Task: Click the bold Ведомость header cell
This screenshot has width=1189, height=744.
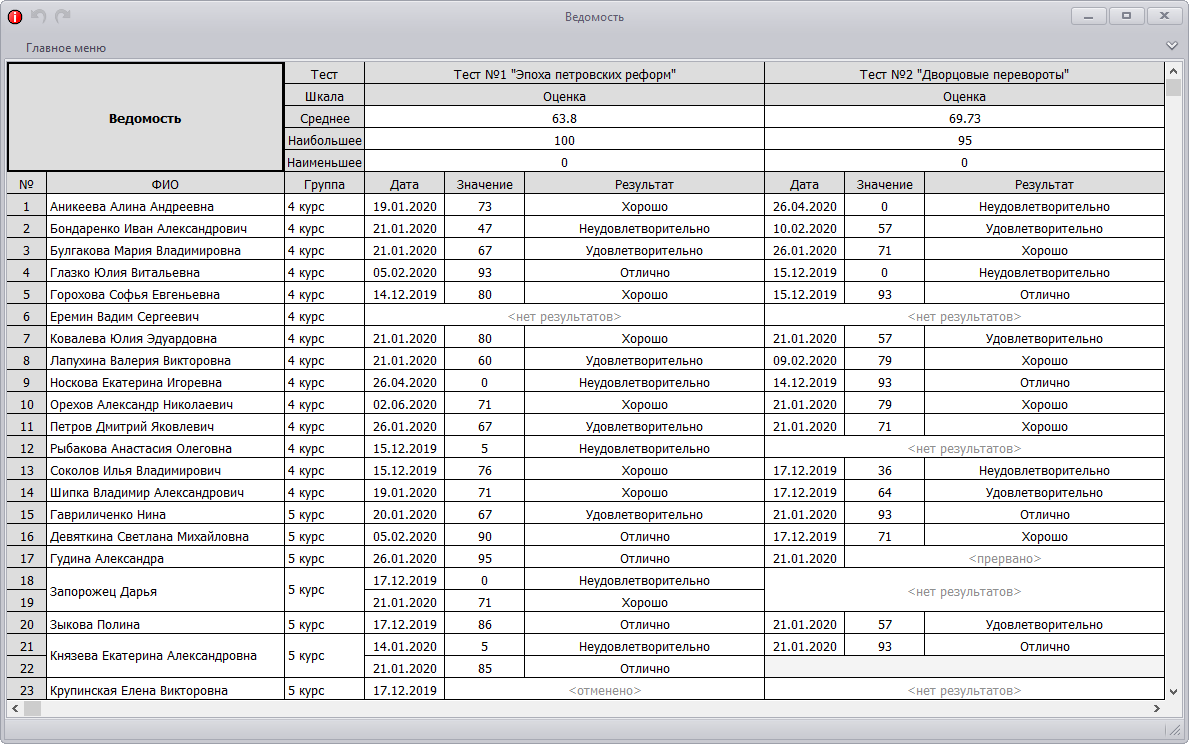Action: [145, 118]
